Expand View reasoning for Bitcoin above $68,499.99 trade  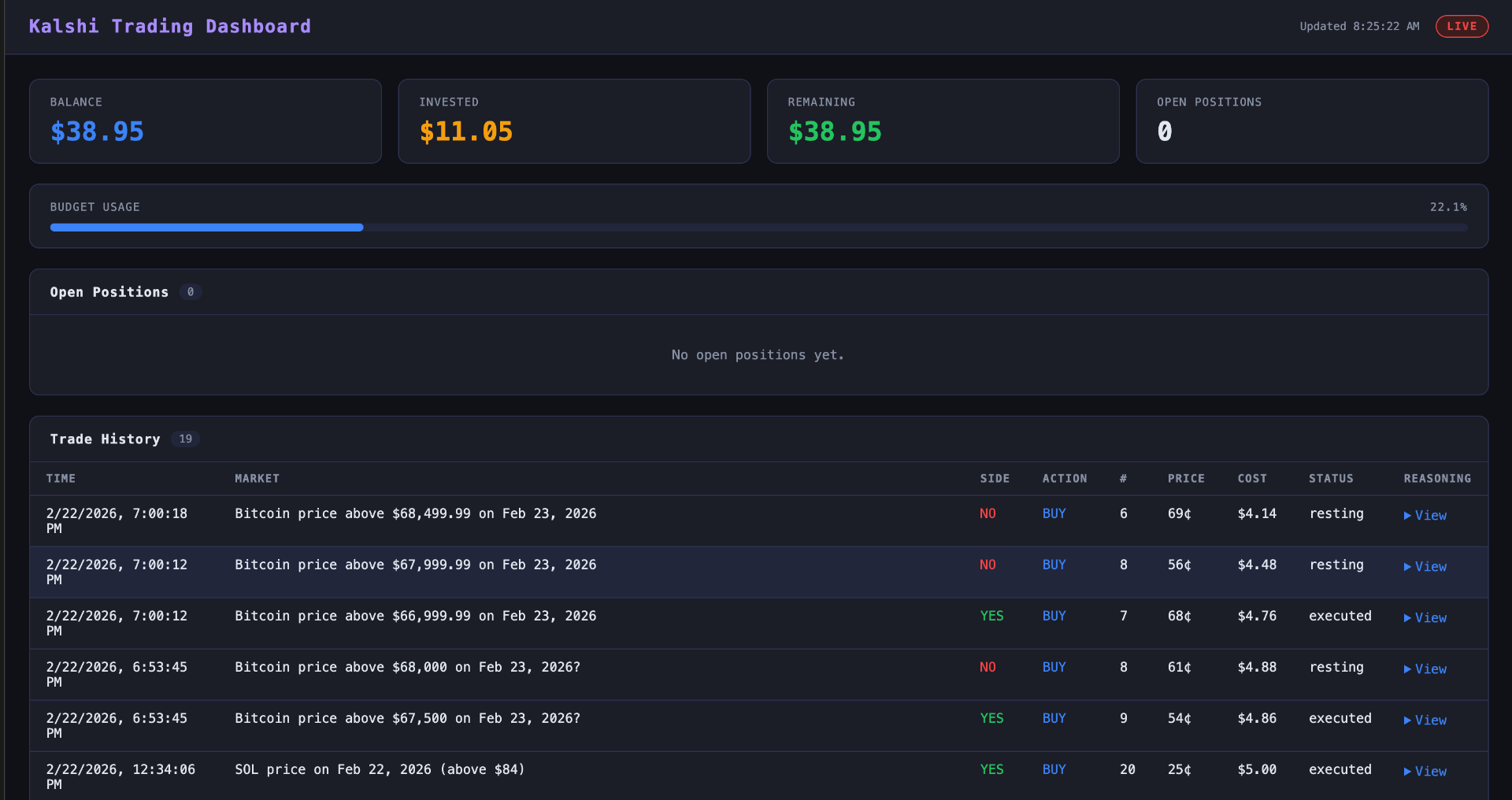point(1425,516)
